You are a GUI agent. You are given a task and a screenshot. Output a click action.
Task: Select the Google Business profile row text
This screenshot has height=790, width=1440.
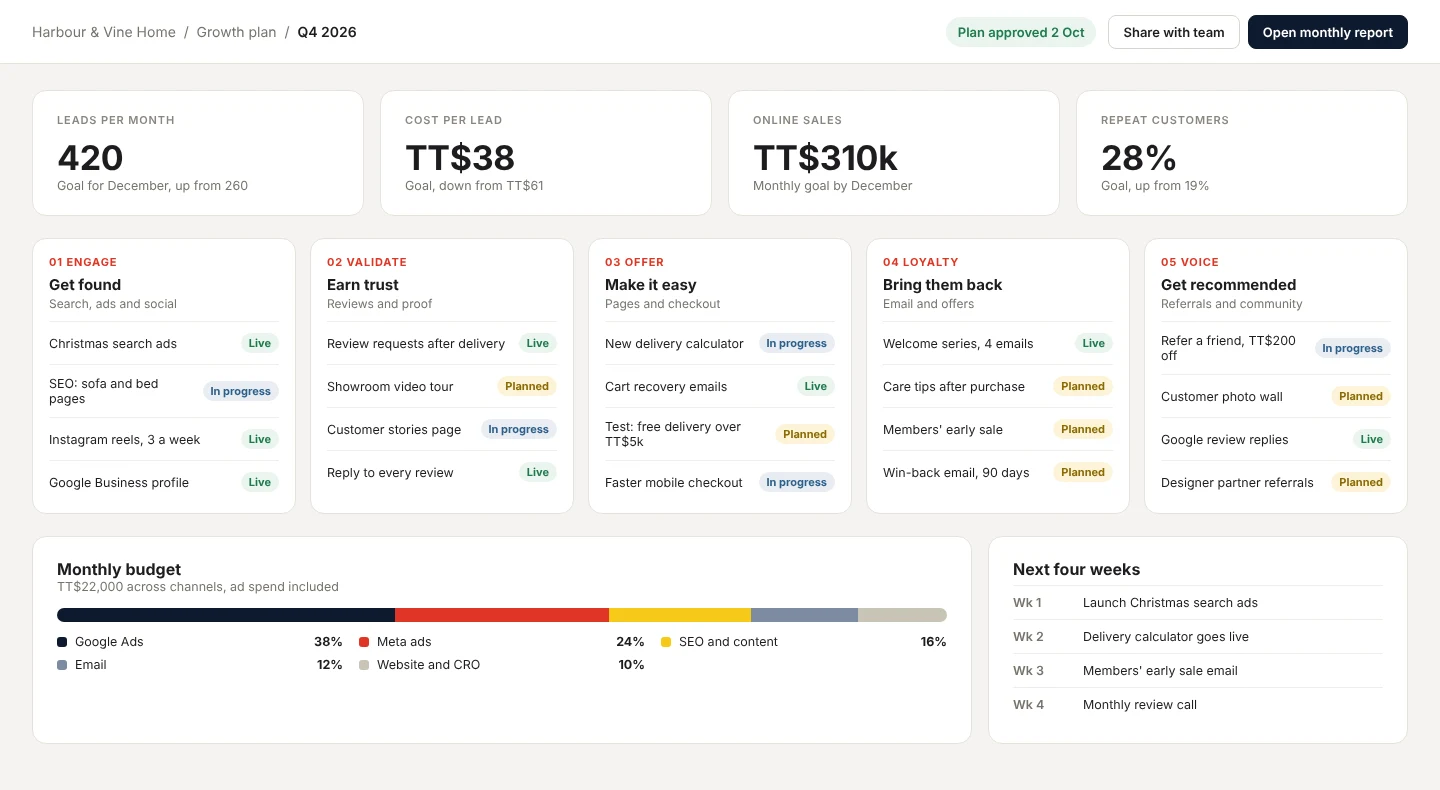119,482
